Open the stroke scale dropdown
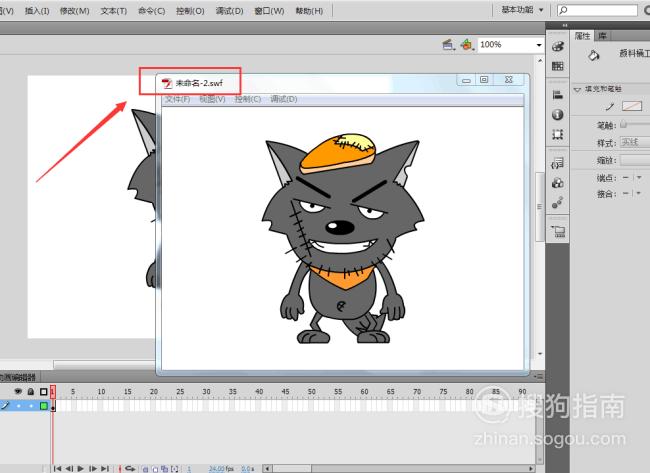 [635, 160]
